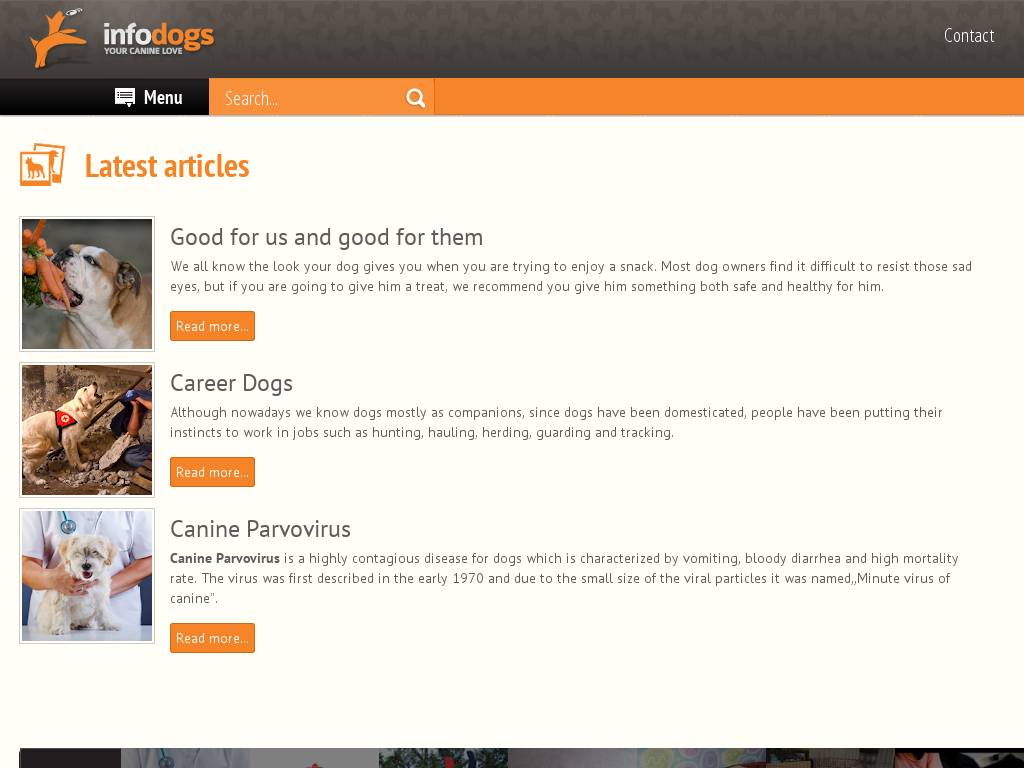Open the bulldog with carrots thumbnail
Viewport: 1024px width, 768px height.
tap(87, 284)
